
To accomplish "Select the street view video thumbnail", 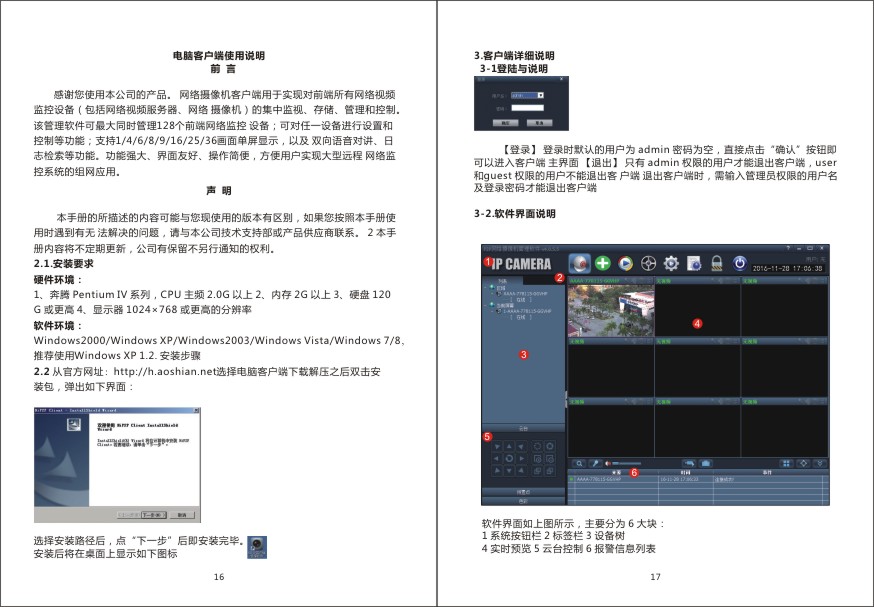I will pos(611,310).
